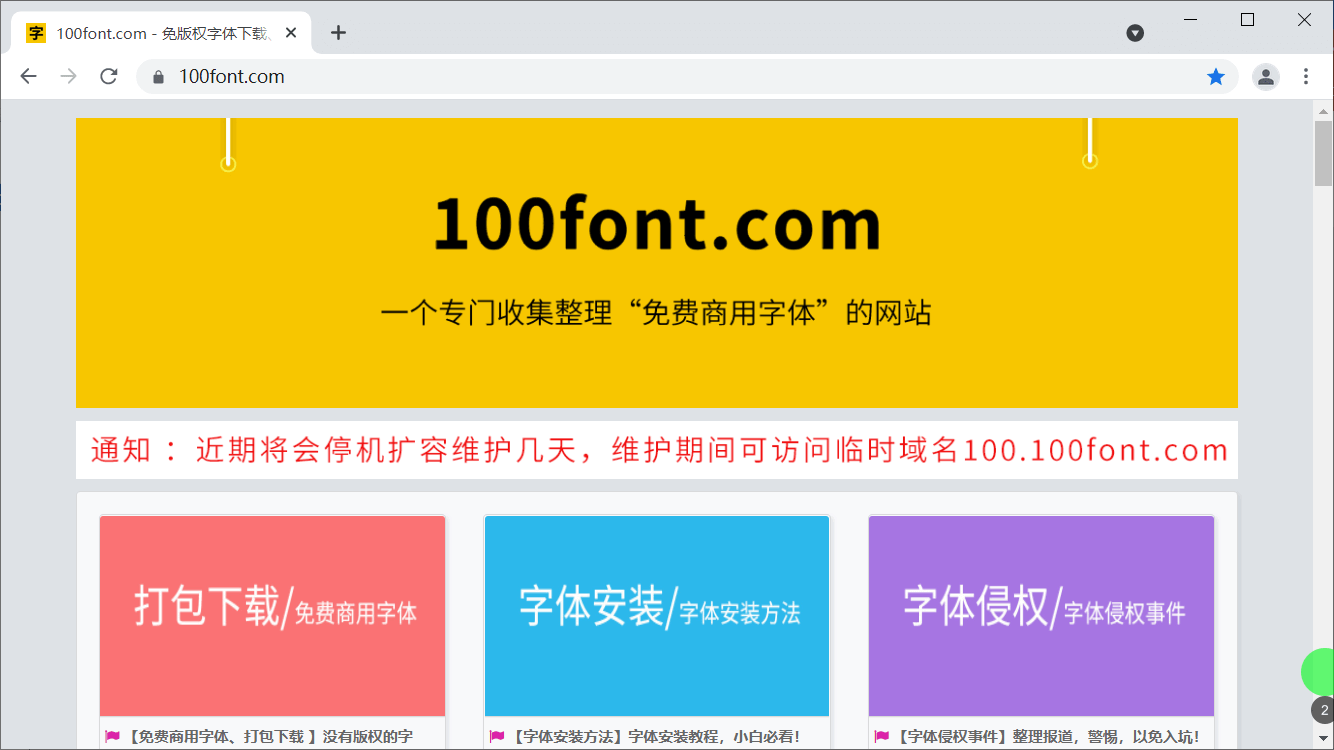This screenshot has width=1334, height=750.
Task: Open the user profile avatar icon
Action: (1266, 77)
